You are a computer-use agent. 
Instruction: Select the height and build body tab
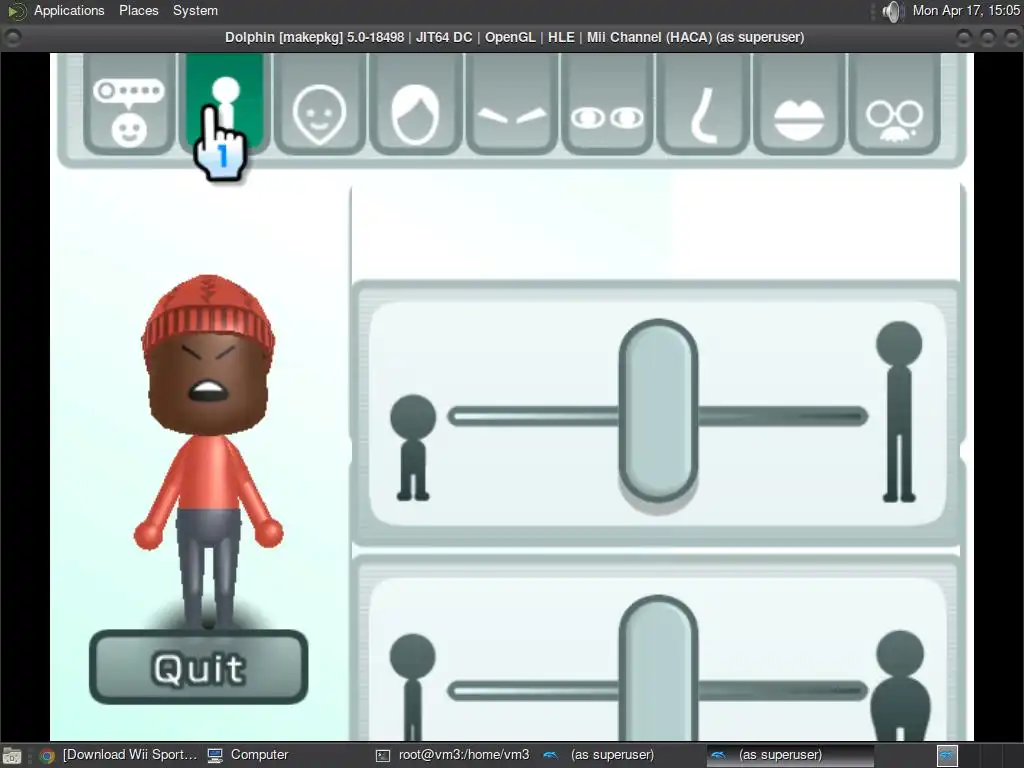point(225,103)
